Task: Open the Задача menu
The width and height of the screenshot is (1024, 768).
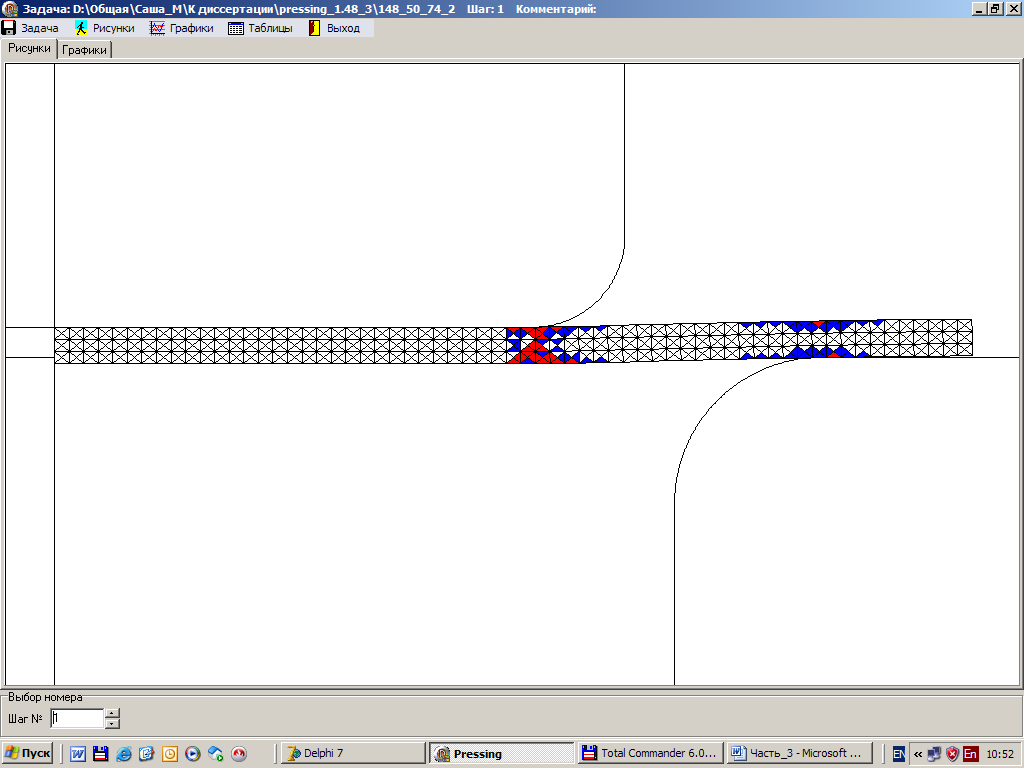Action: [x=31, y=28]
